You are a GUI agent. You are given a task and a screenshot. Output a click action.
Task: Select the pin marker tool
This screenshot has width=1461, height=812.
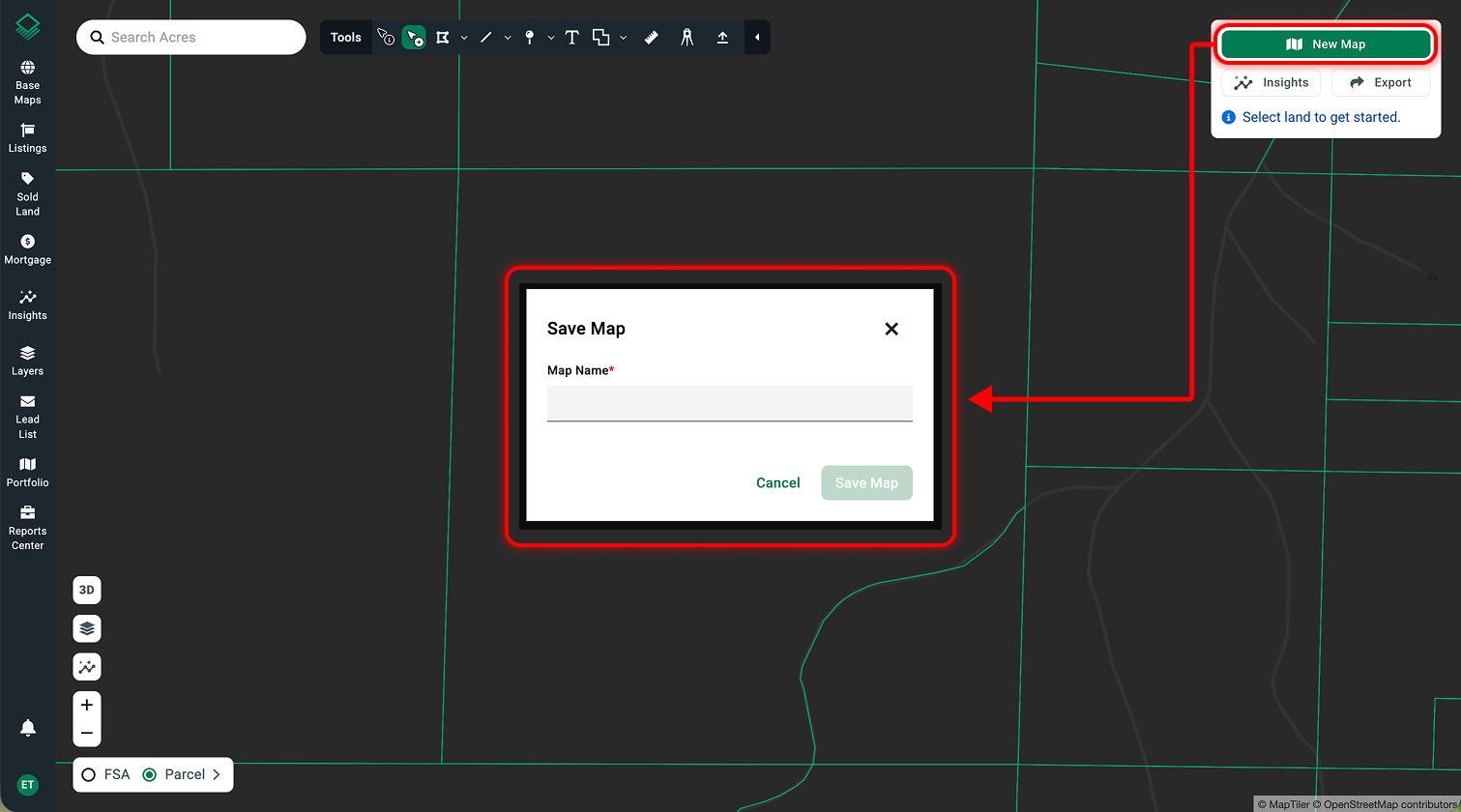529,38
